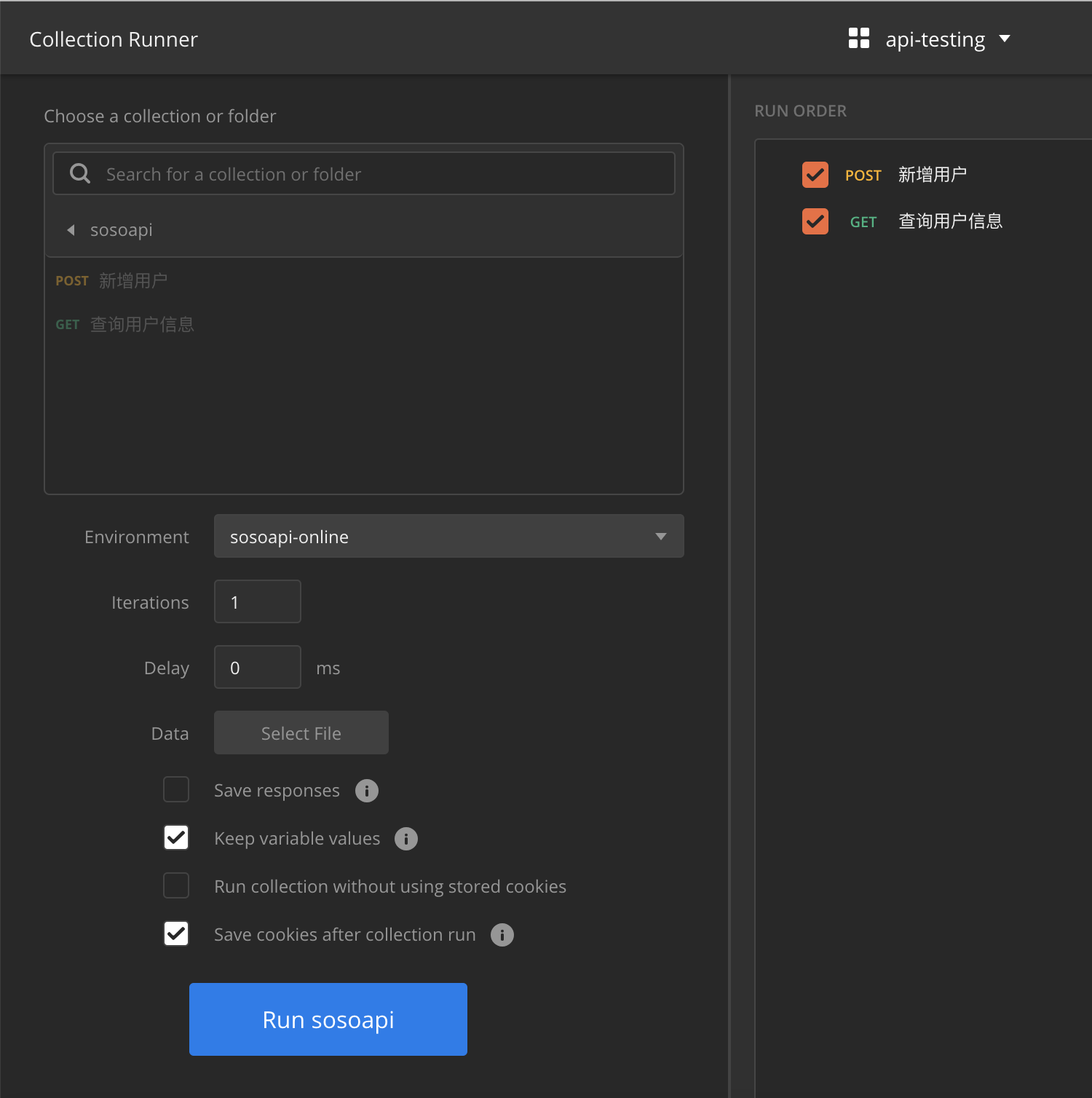Click the RUN ORDER heading

click(801, 111)
